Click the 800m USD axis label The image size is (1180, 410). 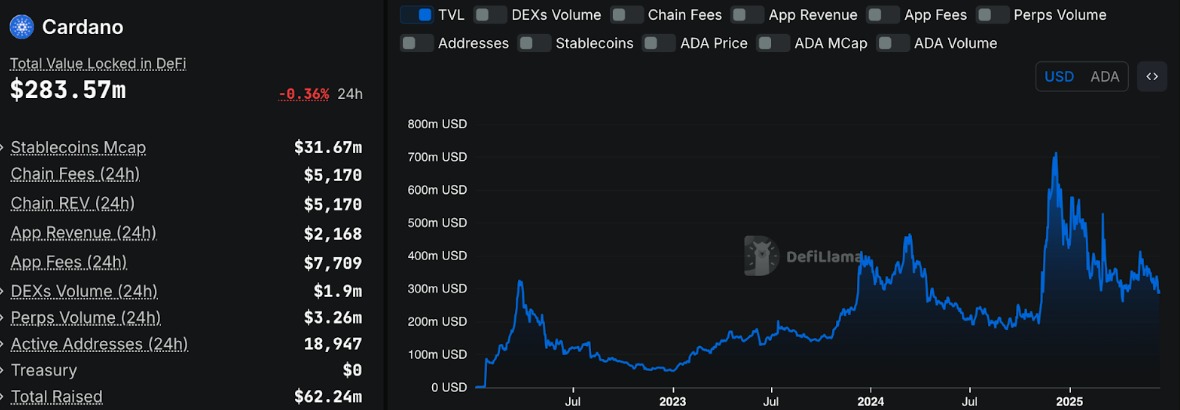click(x=437, y=124)
